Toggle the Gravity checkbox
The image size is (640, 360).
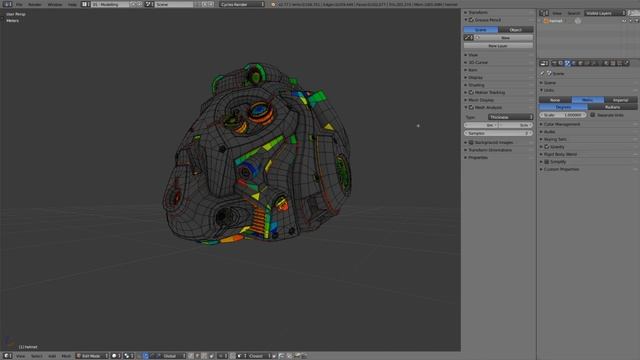coord(547,147)
